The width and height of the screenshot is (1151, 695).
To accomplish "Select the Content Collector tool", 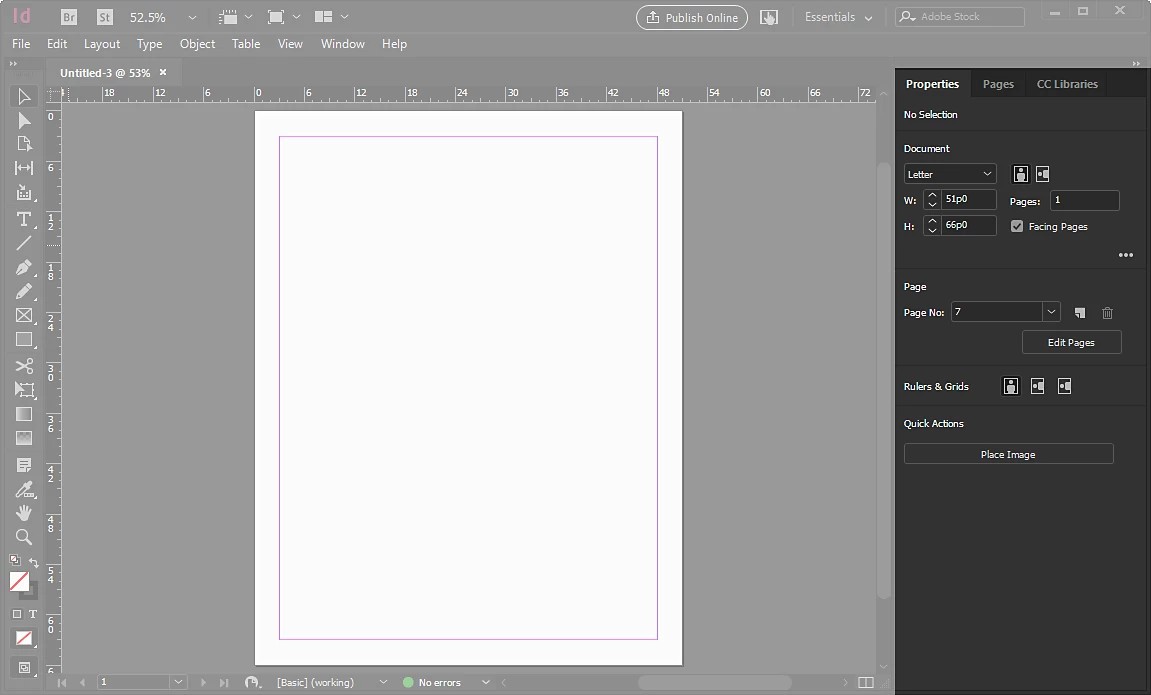I will 23,193.
